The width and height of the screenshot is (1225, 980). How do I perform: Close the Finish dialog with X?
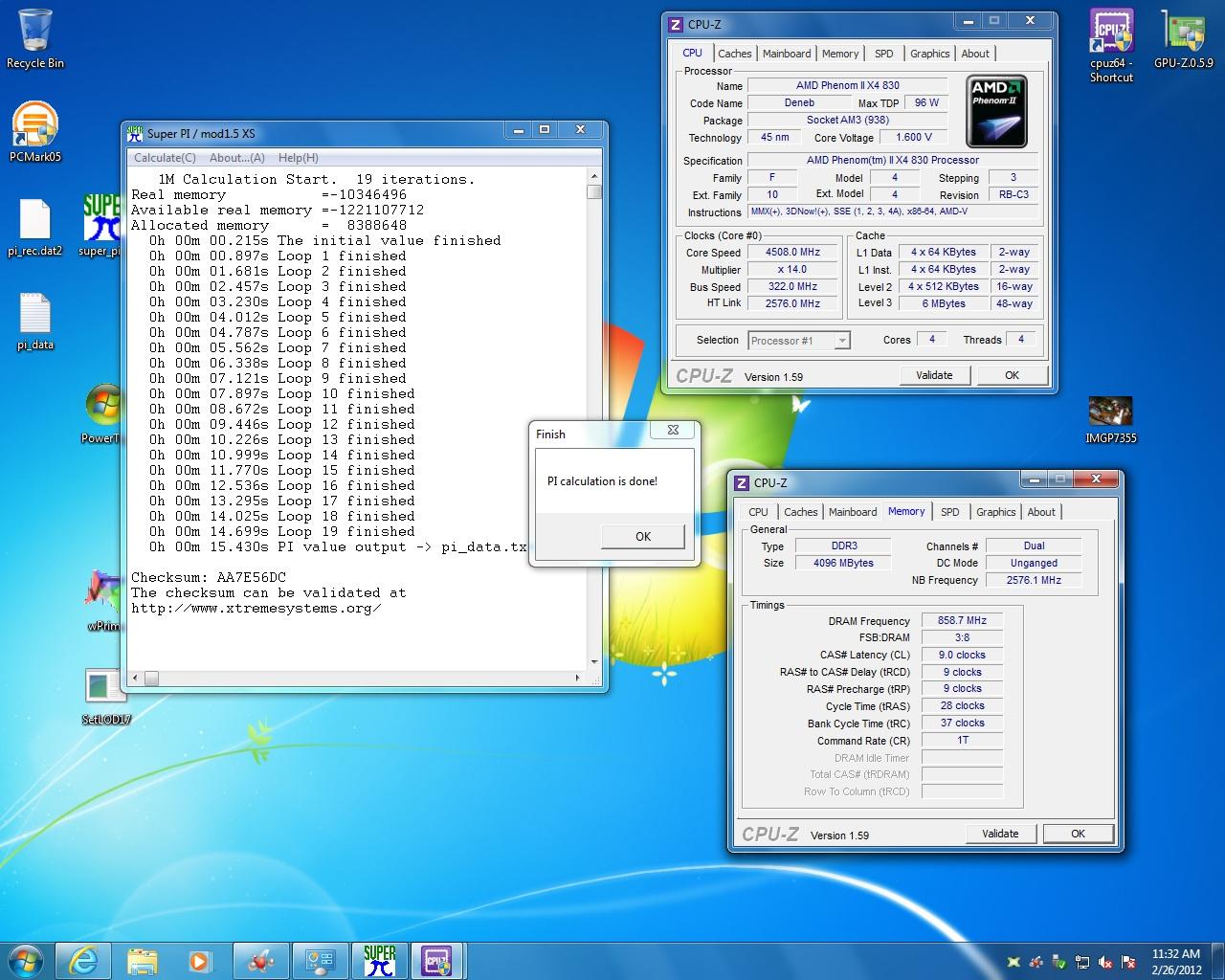(x=673, y=431)
